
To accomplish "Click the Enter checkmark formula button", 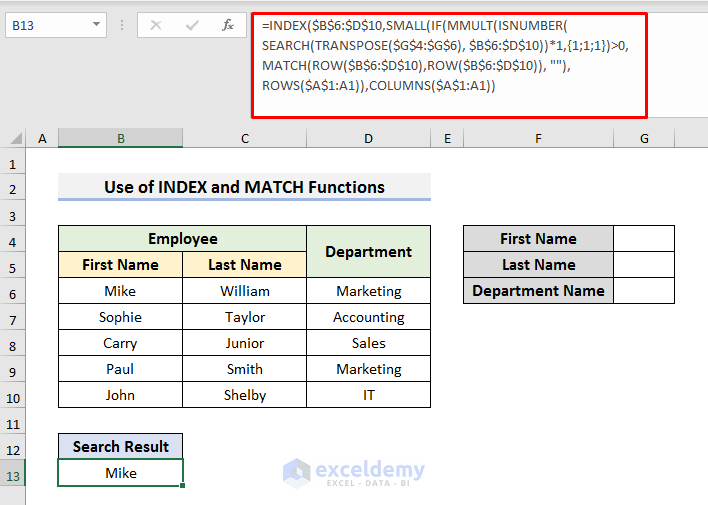I will [192, 25].
